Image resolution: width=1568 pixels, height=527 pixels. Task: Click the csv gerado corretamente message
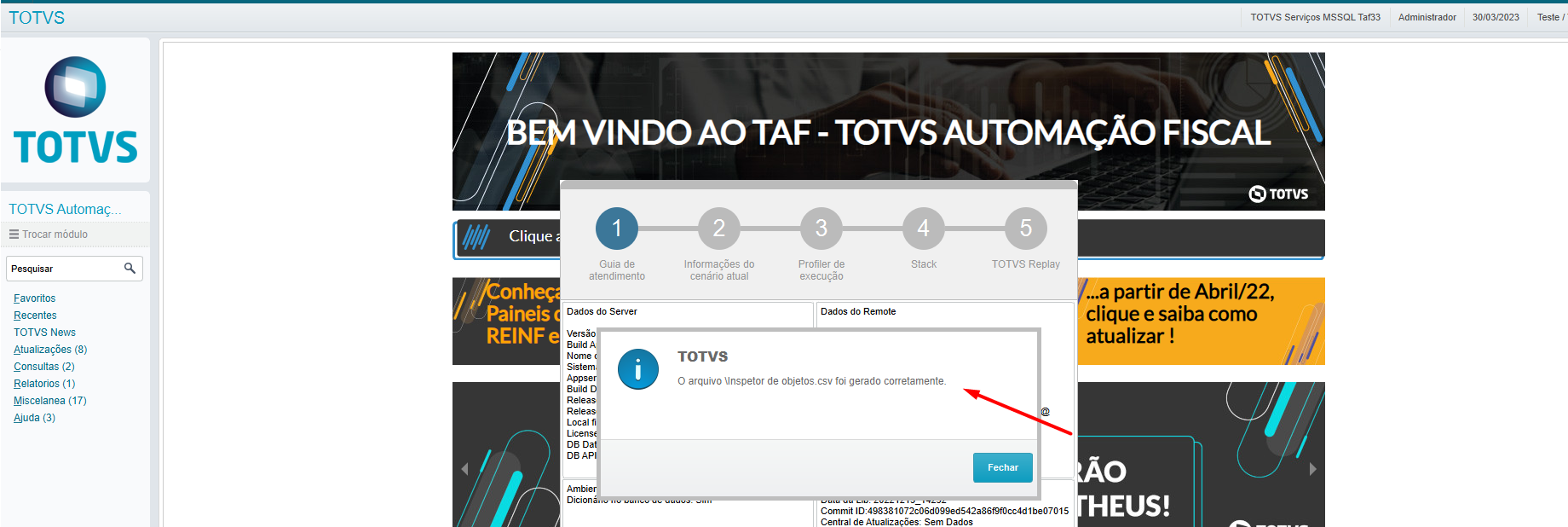[x=811, y=381]
